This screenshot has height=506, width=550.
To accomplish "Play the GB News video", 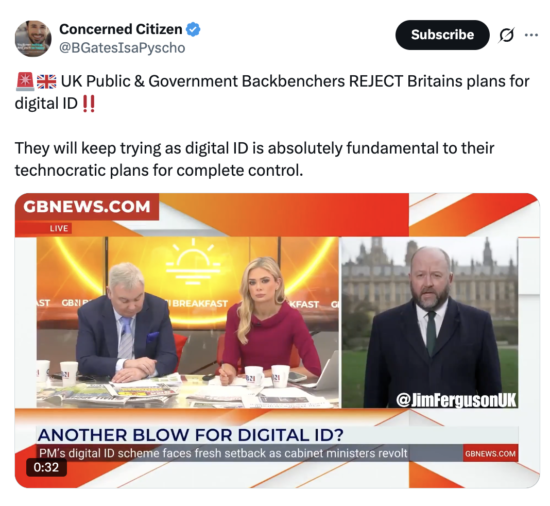I will [277, 340].
